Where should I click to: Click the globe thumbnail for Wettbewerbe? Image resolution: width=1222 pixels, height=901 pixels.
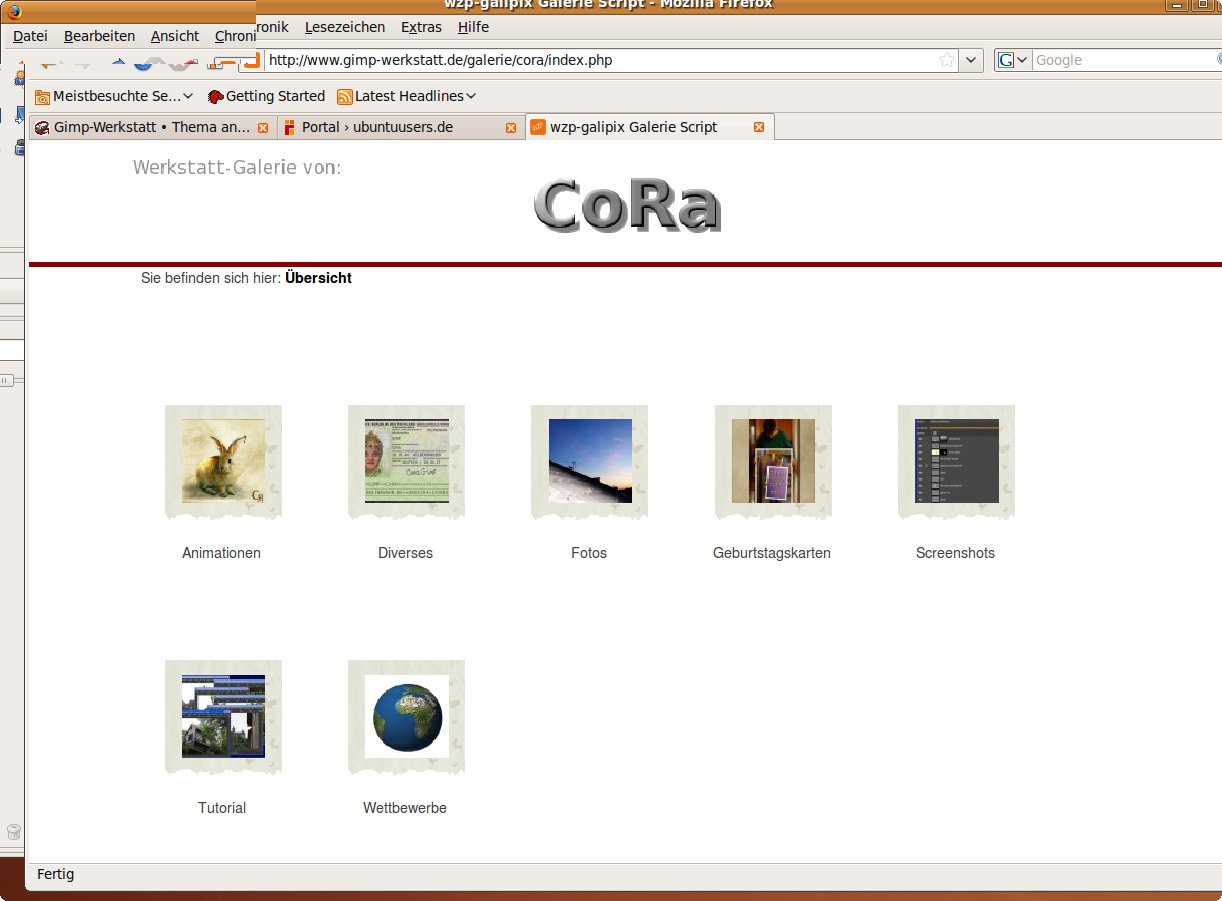(x=407, y=716)
